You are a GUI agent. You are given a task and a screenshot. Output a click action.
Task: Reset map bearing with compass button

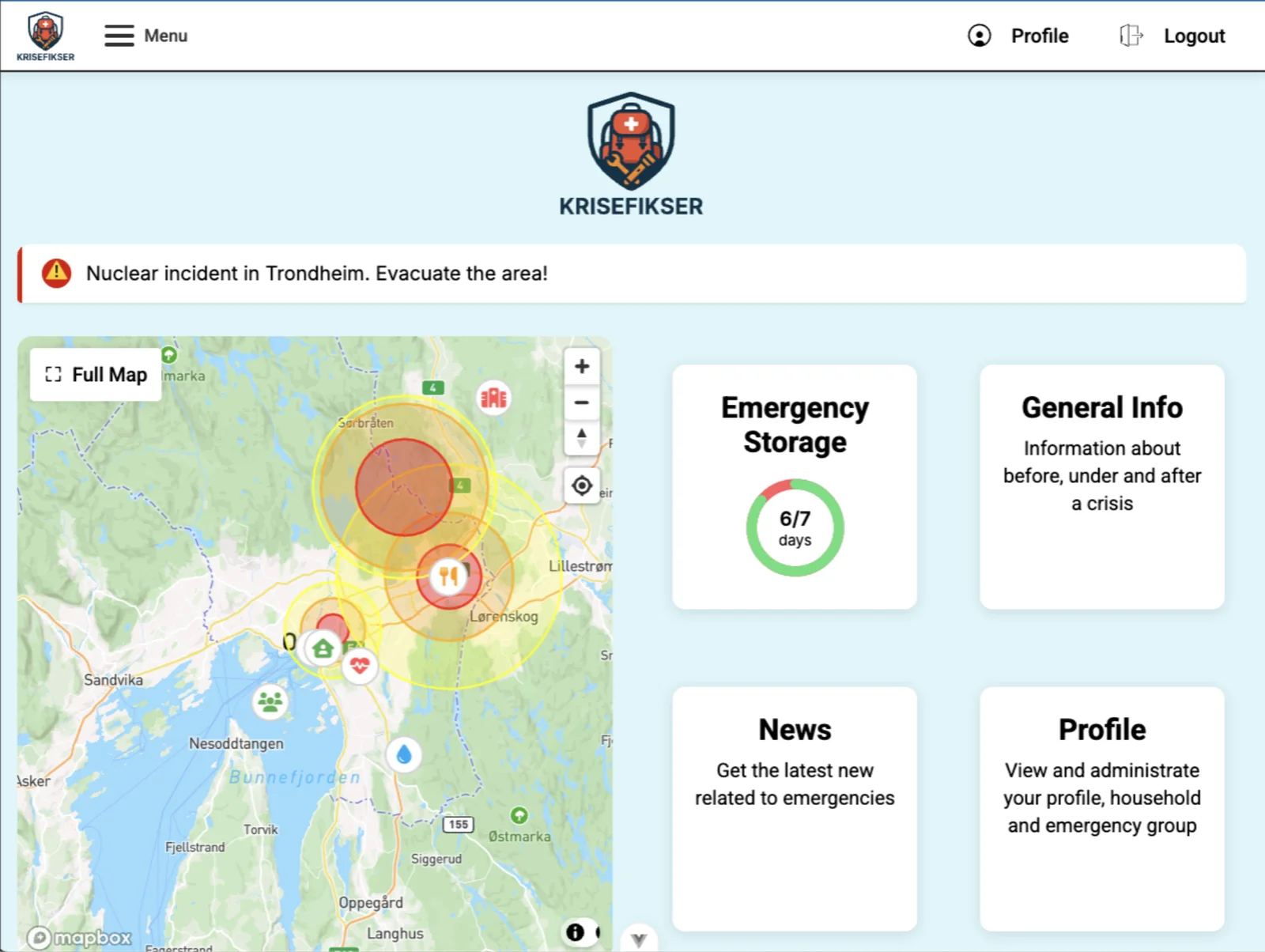pyautogui.click(x=582, y=438)
